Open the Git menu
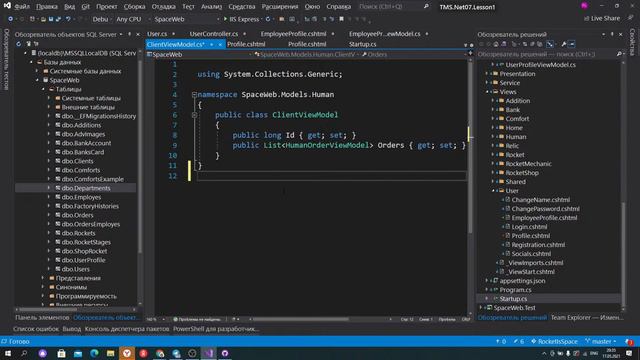Image resolution: width=640 pixels, height=360 pixels. (85, 7)
